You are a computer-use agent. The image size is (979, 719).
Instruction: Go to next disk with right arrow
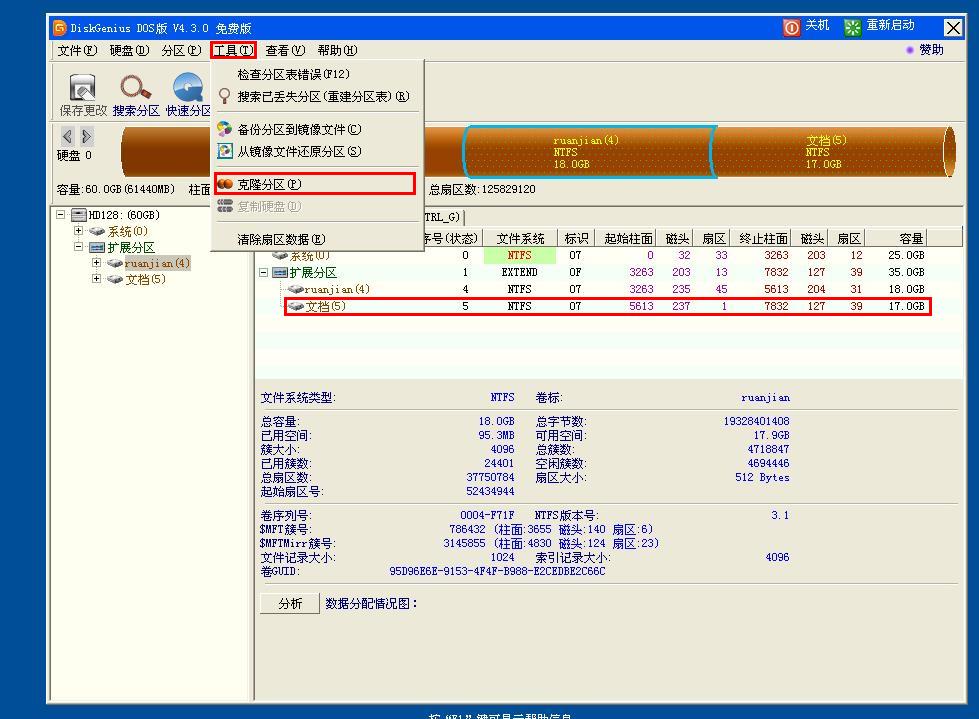(86, 136)
